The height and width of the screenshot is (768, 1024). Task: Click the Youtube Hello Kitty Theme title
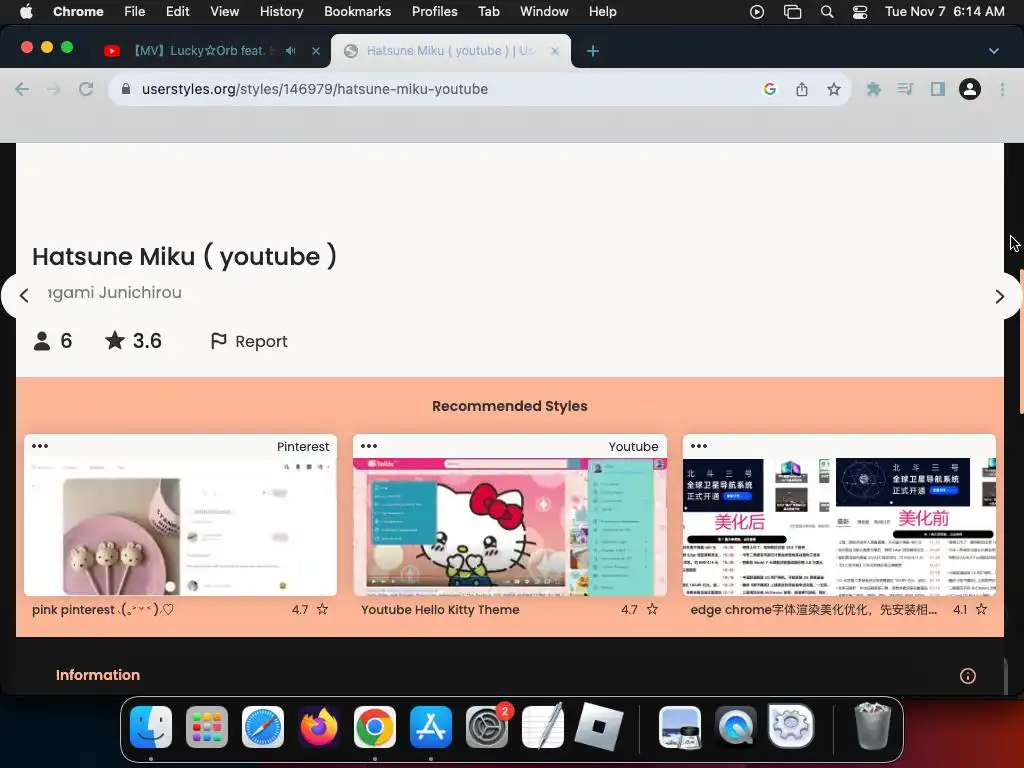point(440,609)
